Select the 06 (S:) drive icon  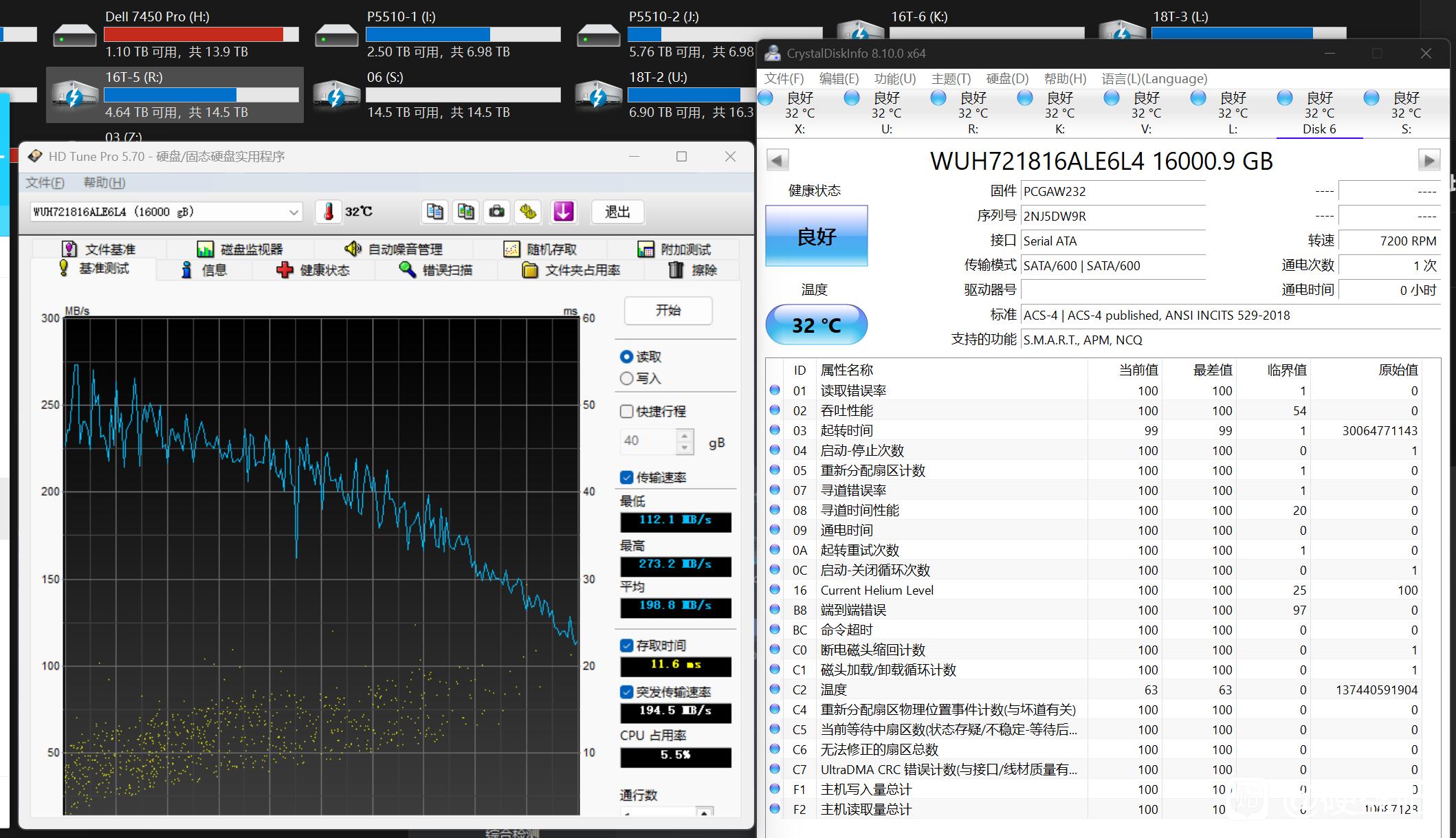click(x=335, y=96)
